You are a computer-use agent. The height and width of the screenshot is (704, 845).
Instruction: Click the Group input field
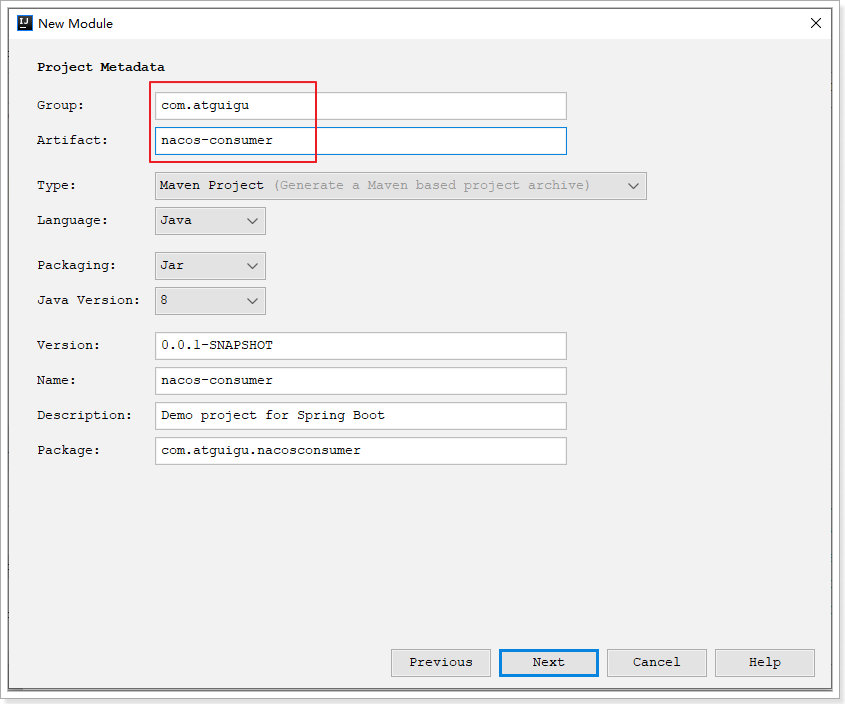(361, 106)
